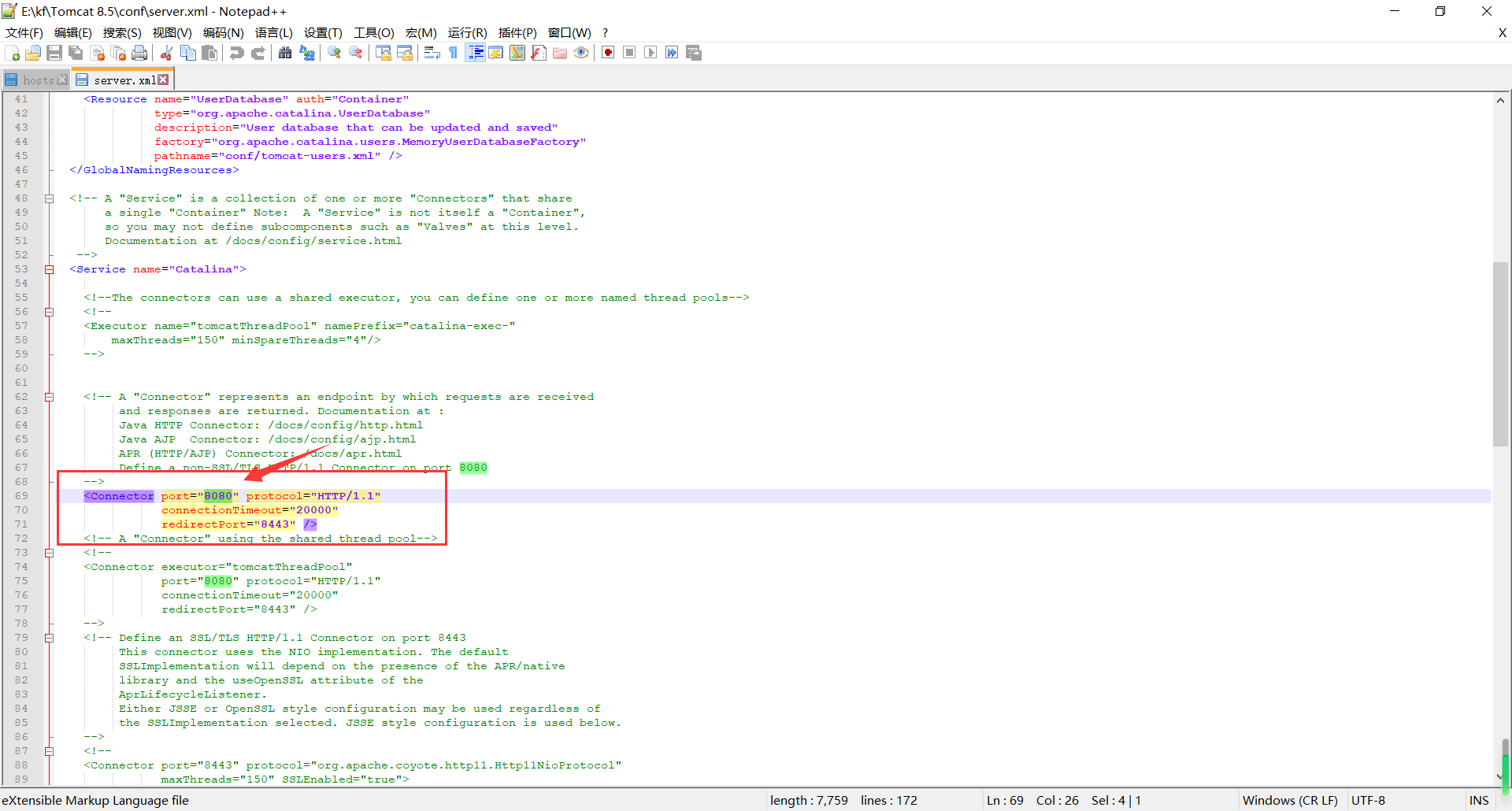Open the 视图(V) menu
1512x811 pixels.
172,32
